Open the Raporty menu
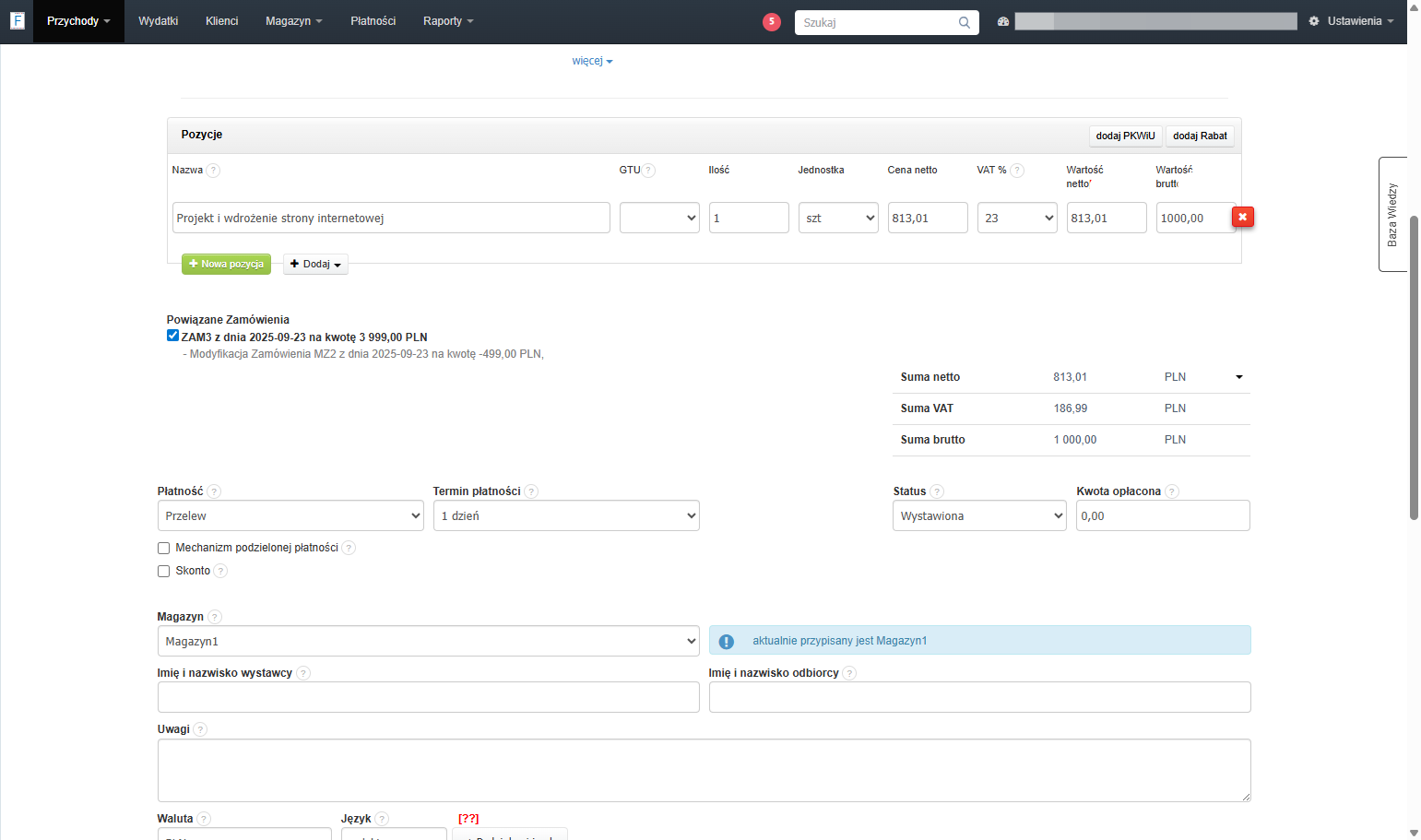The height and width of the screenshot is (840, 1421). click(x=448, y=21)
